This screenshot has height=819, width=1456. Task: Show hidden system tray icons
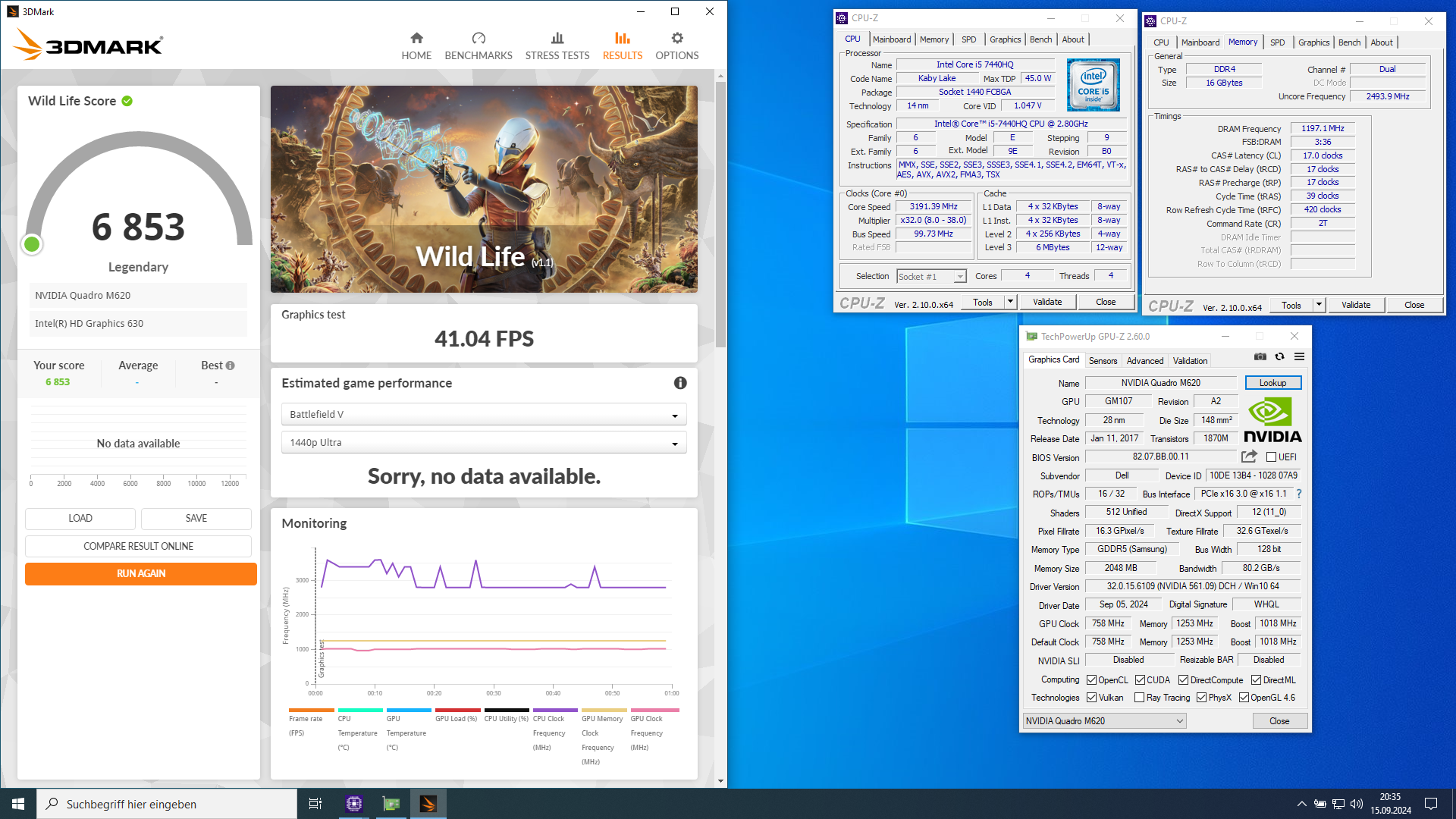click(x=1302, y=804)
